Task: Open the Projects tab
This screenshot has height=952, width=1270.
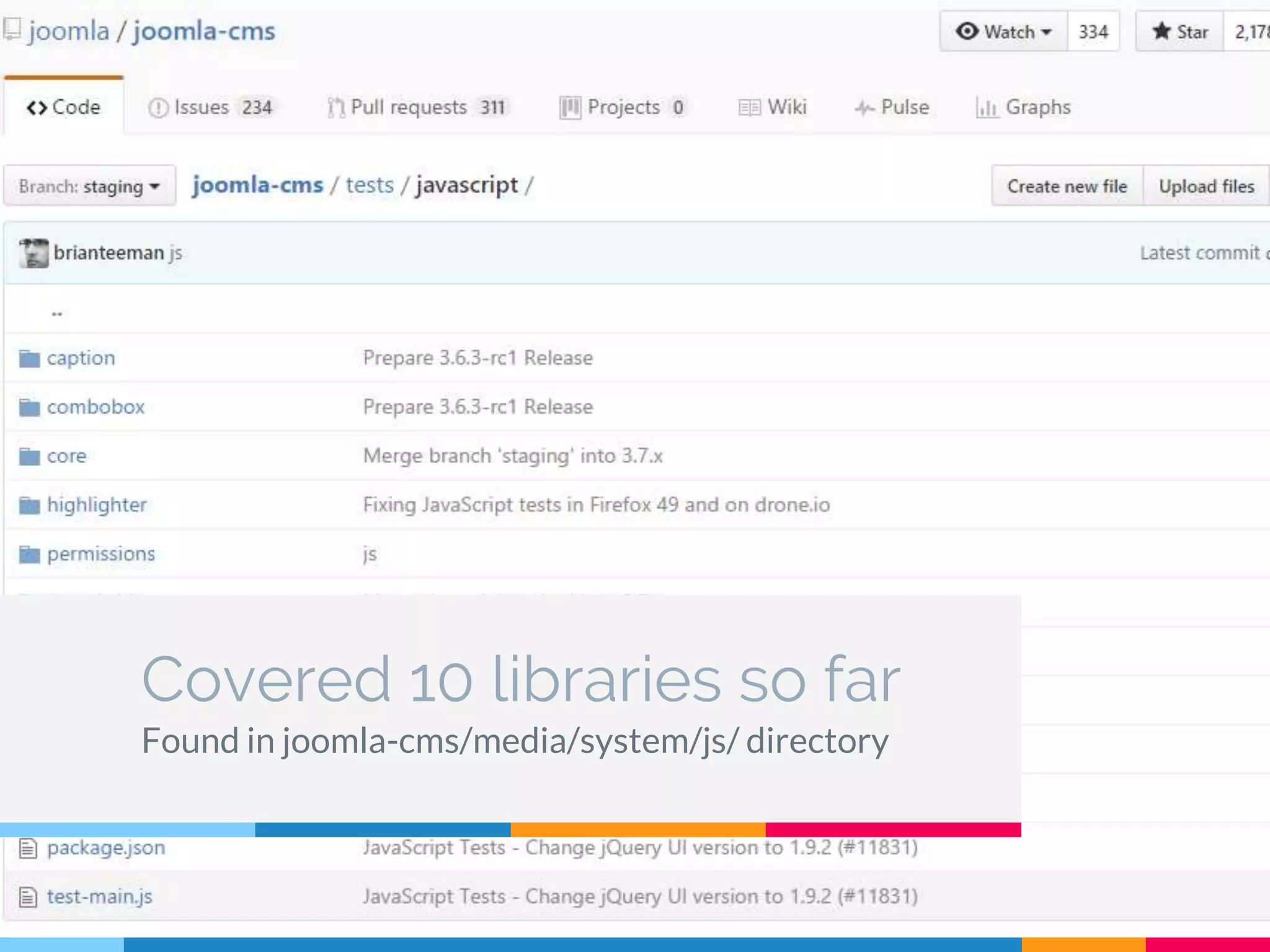Action: pos(624,107)
